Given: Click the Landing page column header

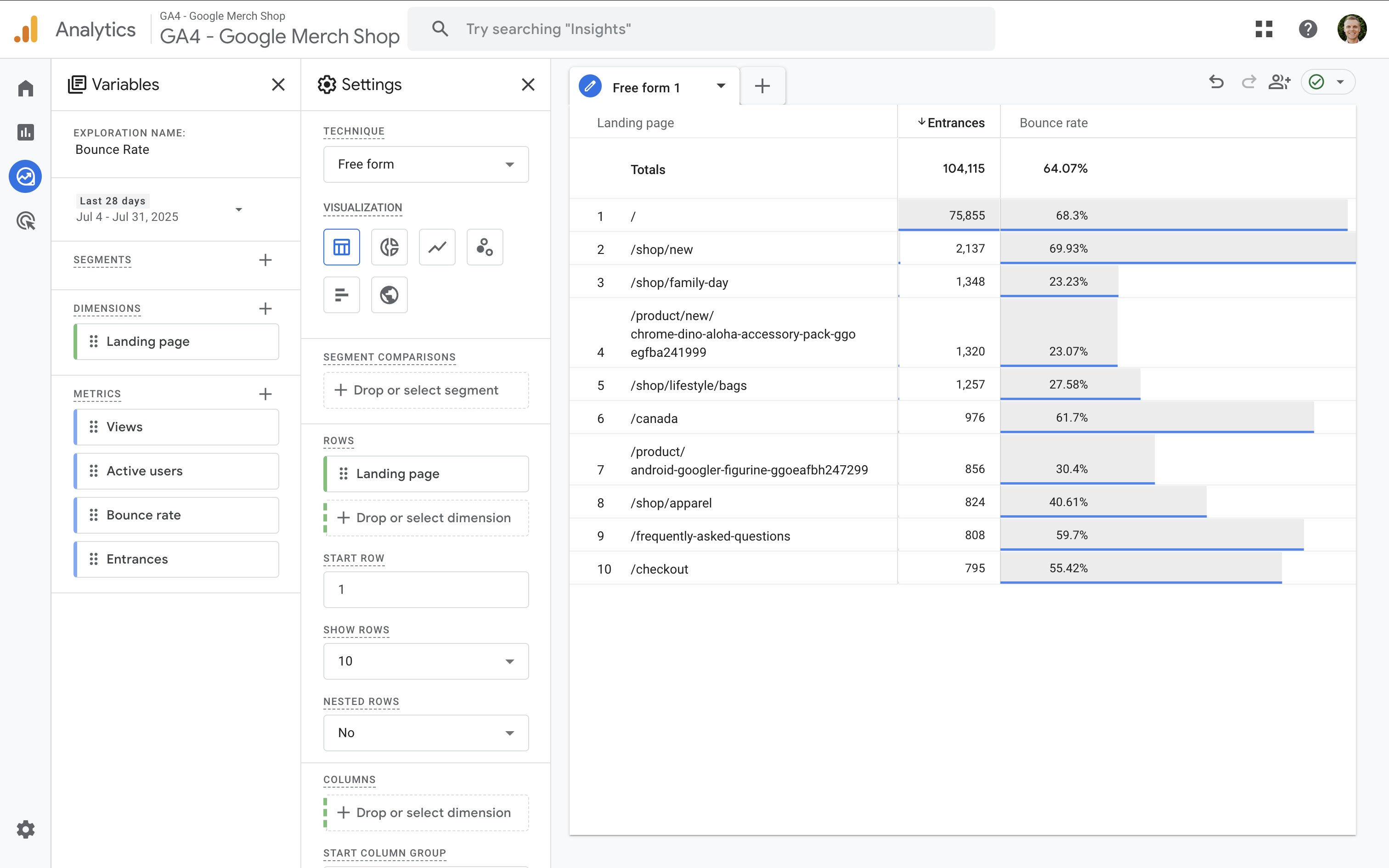Looking at the screenshot, I should click(x=635, y=123).
